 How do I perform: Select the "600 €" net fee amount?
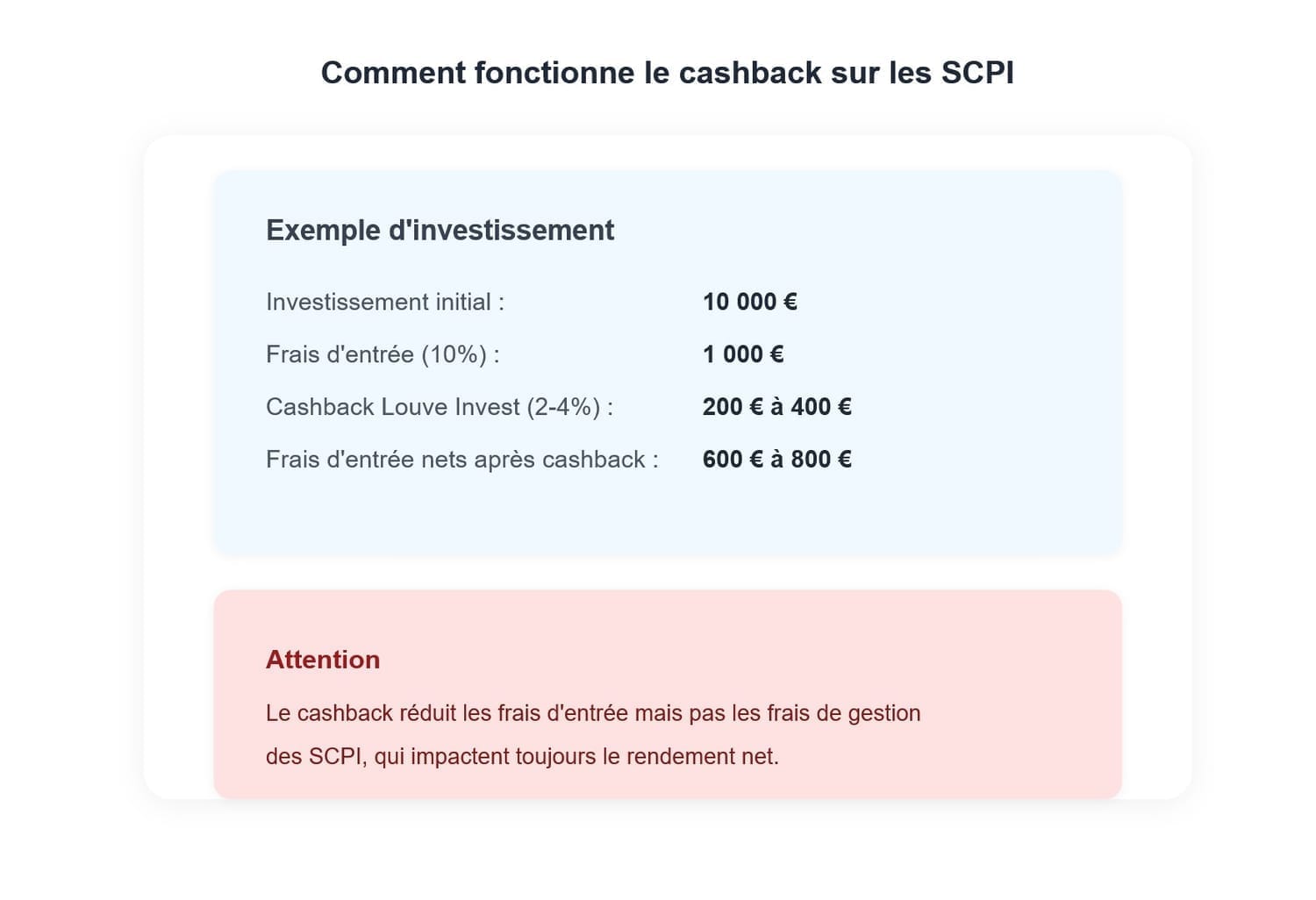pyautogui.click(x=733, y=460)
